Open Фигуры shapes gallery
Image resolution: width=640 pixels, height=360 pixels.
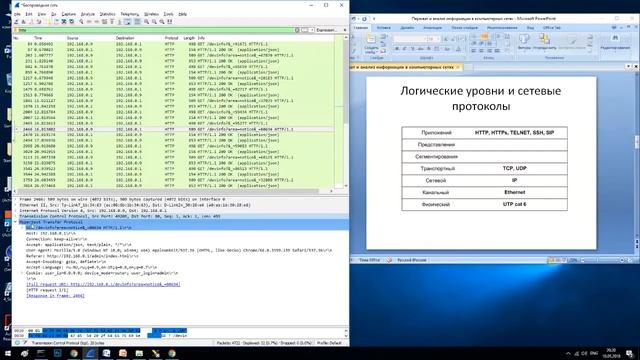[x=524, y=42]
